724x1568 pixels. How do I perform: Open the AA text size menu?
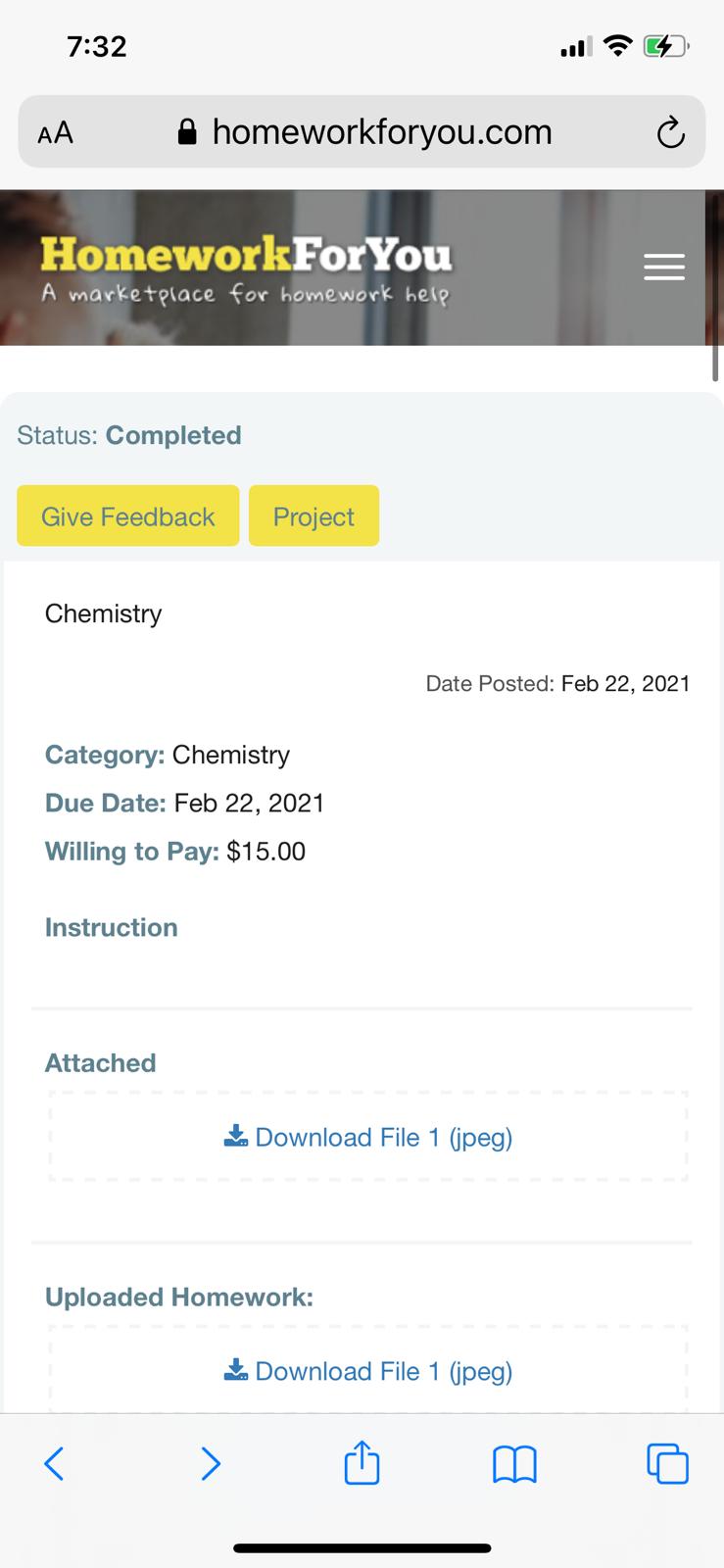pos(55,133)
